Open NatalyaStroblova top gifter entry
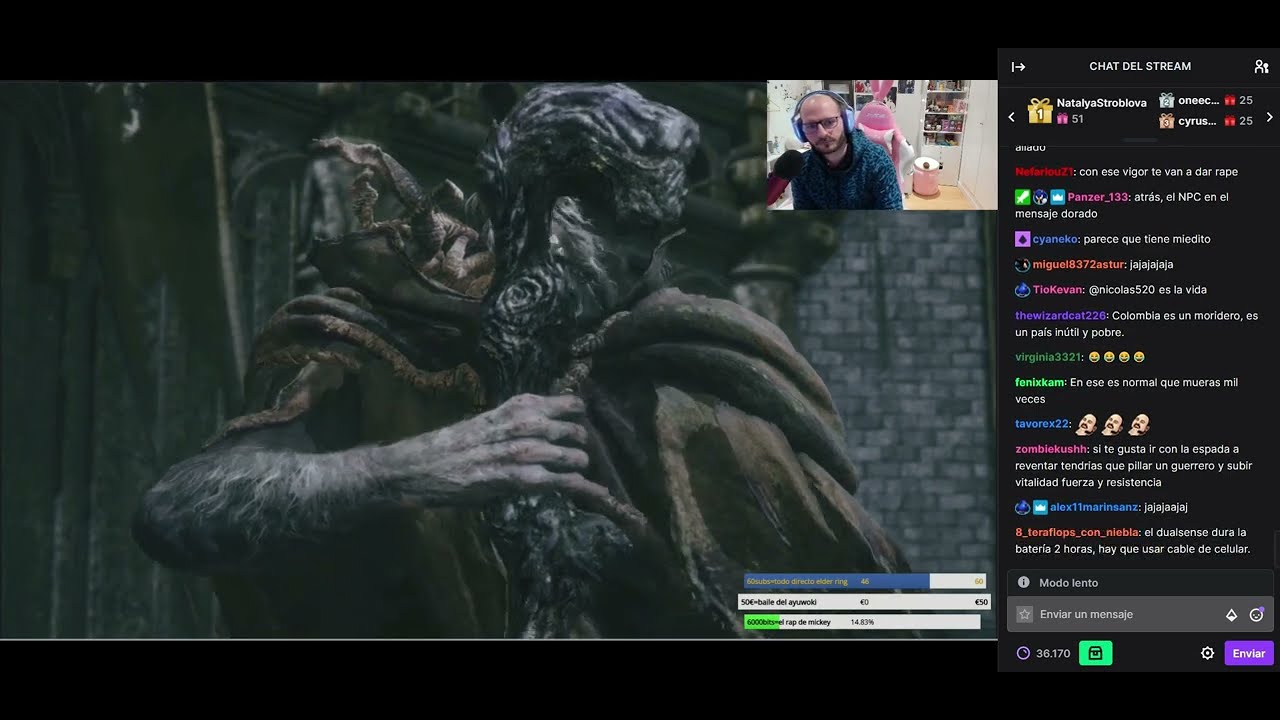Screen dimensions: 1280x720 click(1088, 111)
